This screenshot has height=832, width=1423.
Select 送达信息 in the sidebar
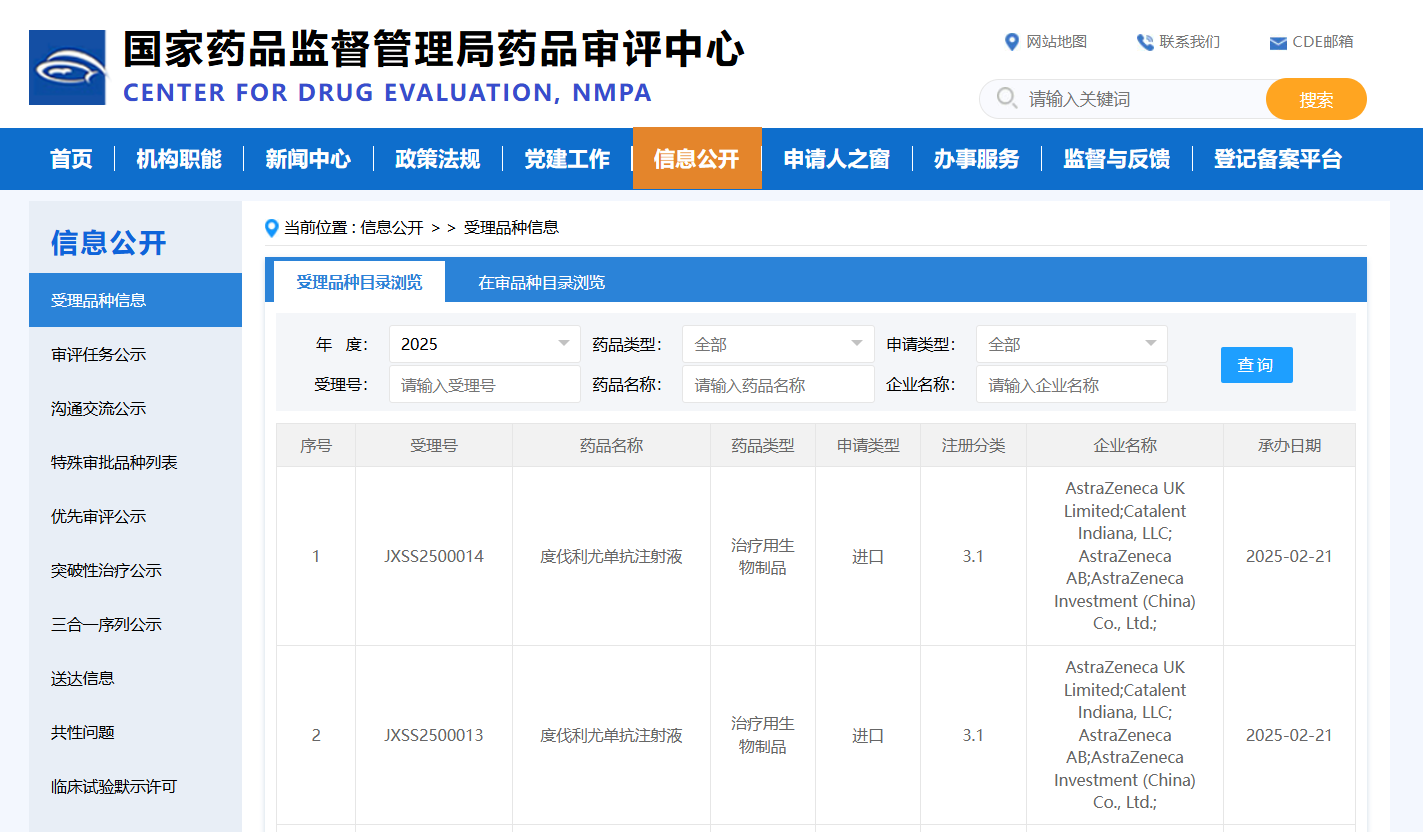coord(135,678)
